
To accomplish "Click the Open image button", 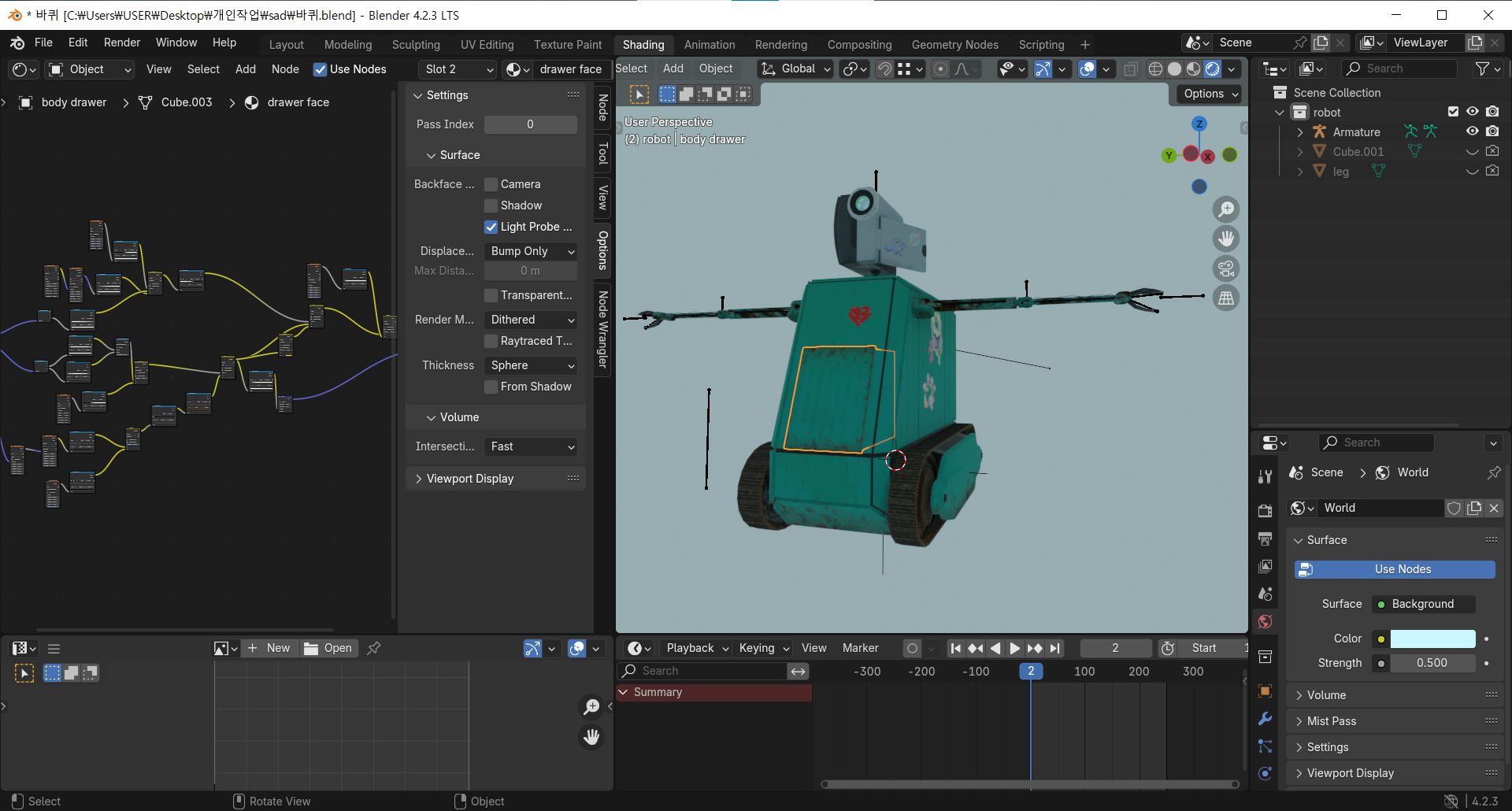I will coord(329,648).
